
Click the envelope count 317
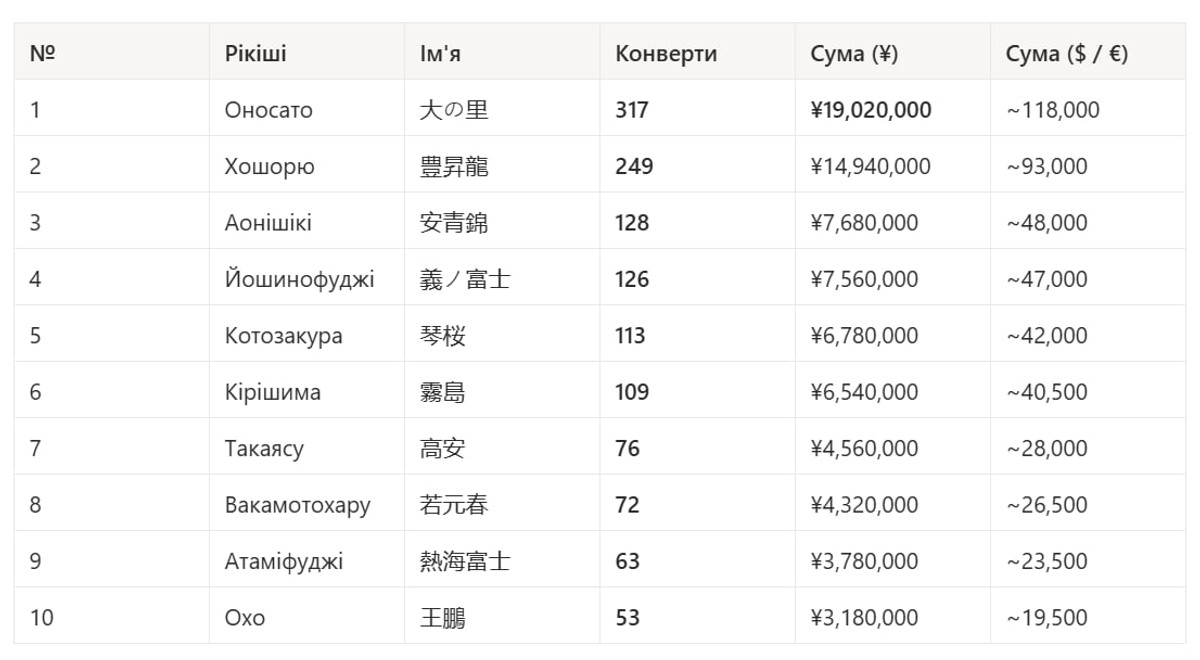pos(632,110)
